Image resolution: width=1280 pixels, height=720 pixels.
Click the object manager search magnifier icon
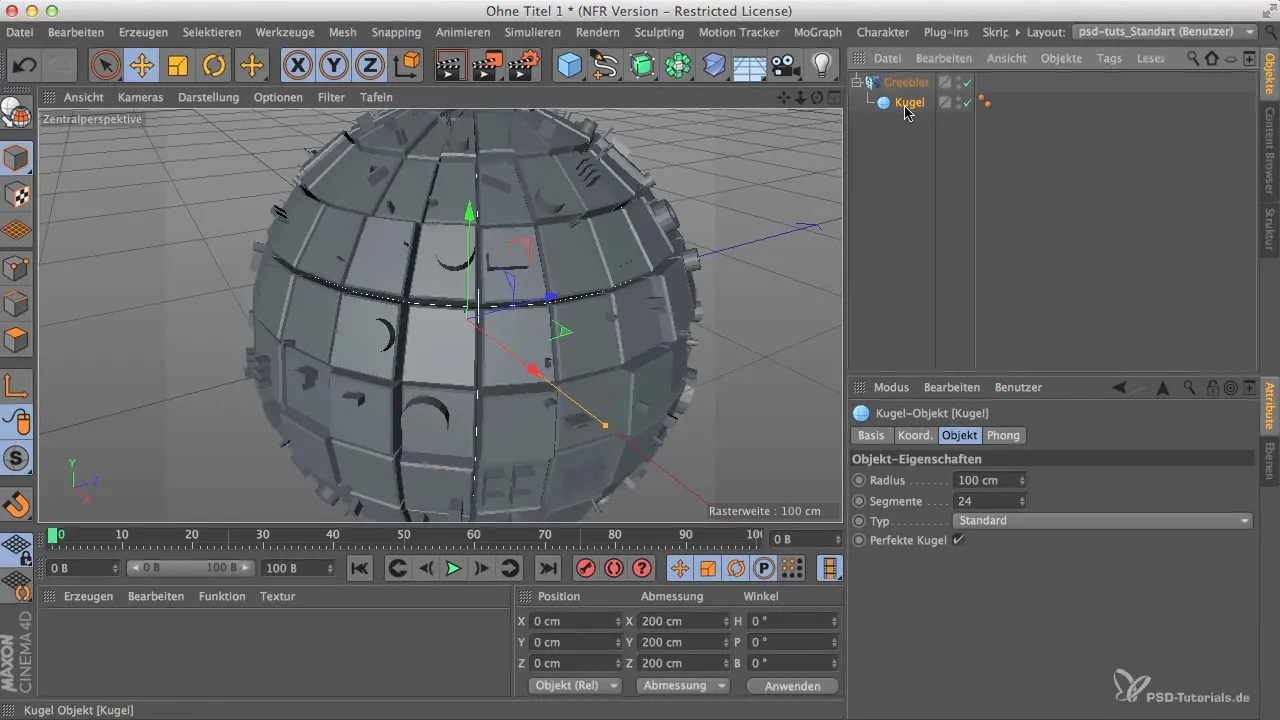pos(1193,58)
